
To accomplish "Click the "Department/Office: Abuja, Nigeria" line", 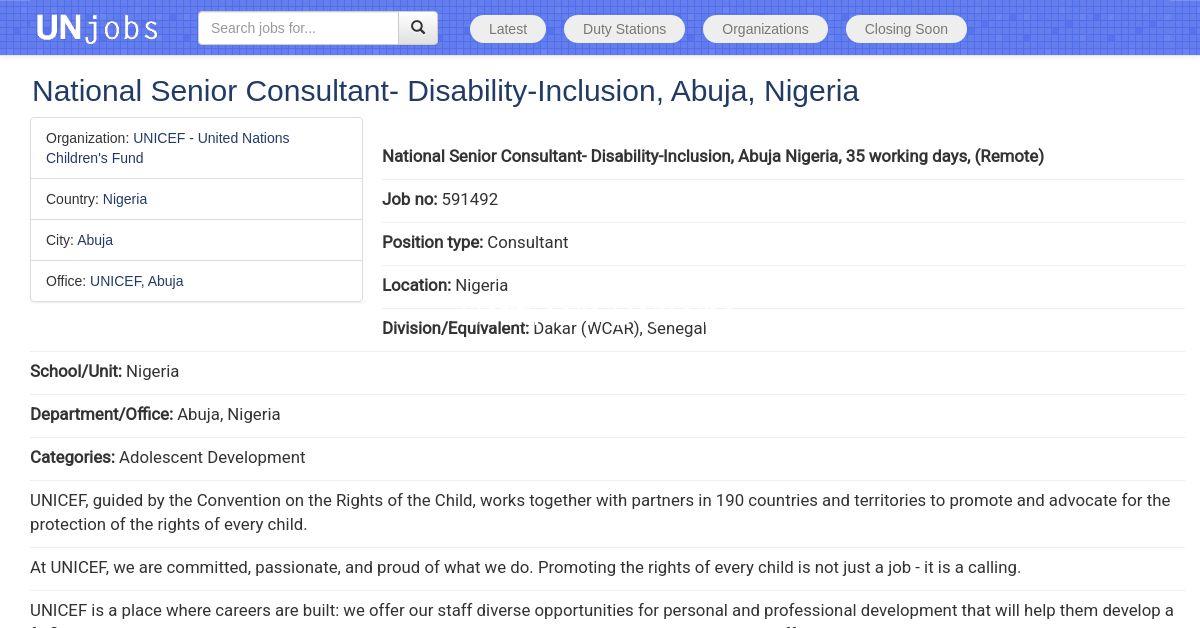I will pos(155,414).
